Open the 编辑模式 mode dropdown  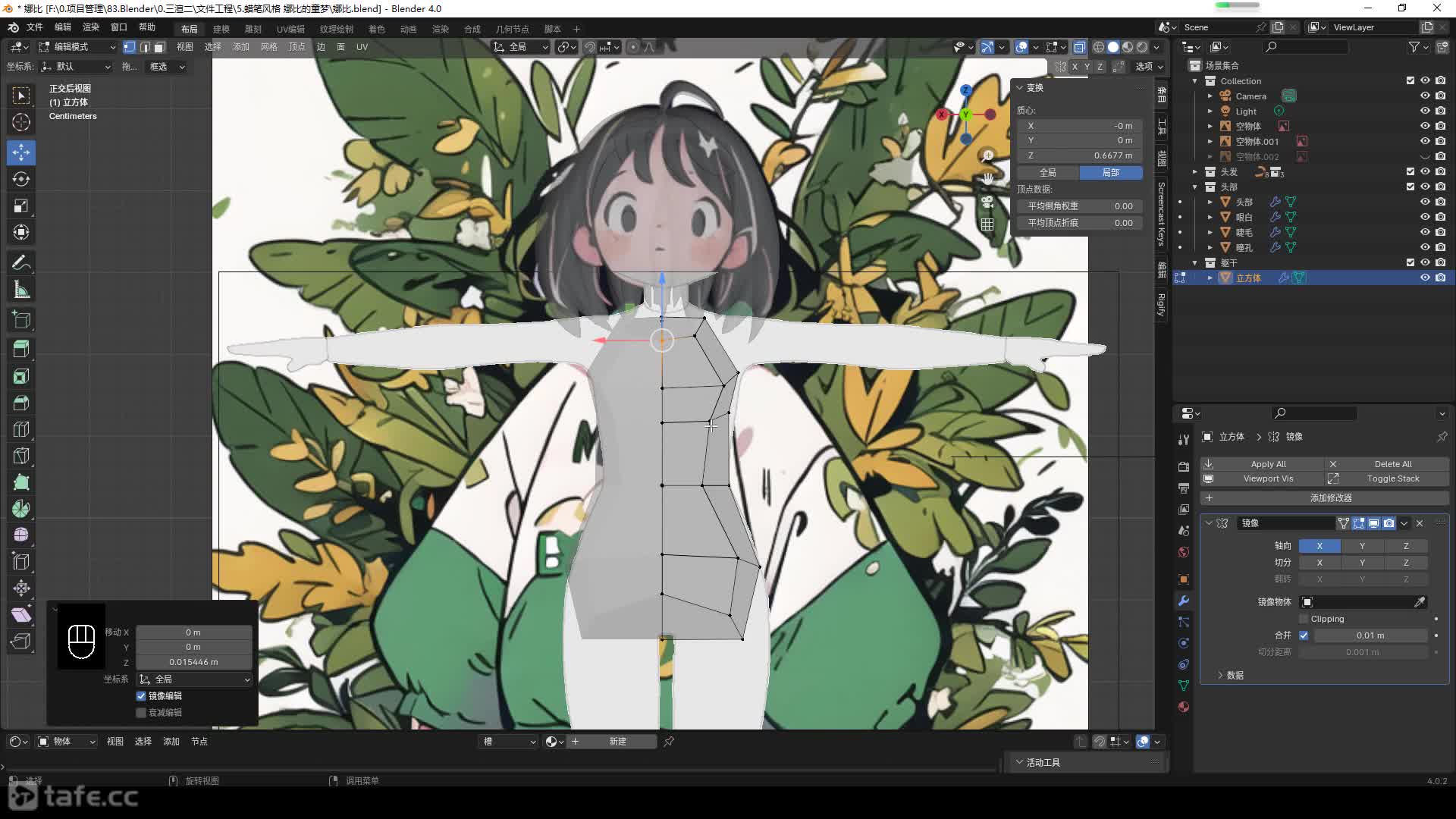(x=77, y=47)
